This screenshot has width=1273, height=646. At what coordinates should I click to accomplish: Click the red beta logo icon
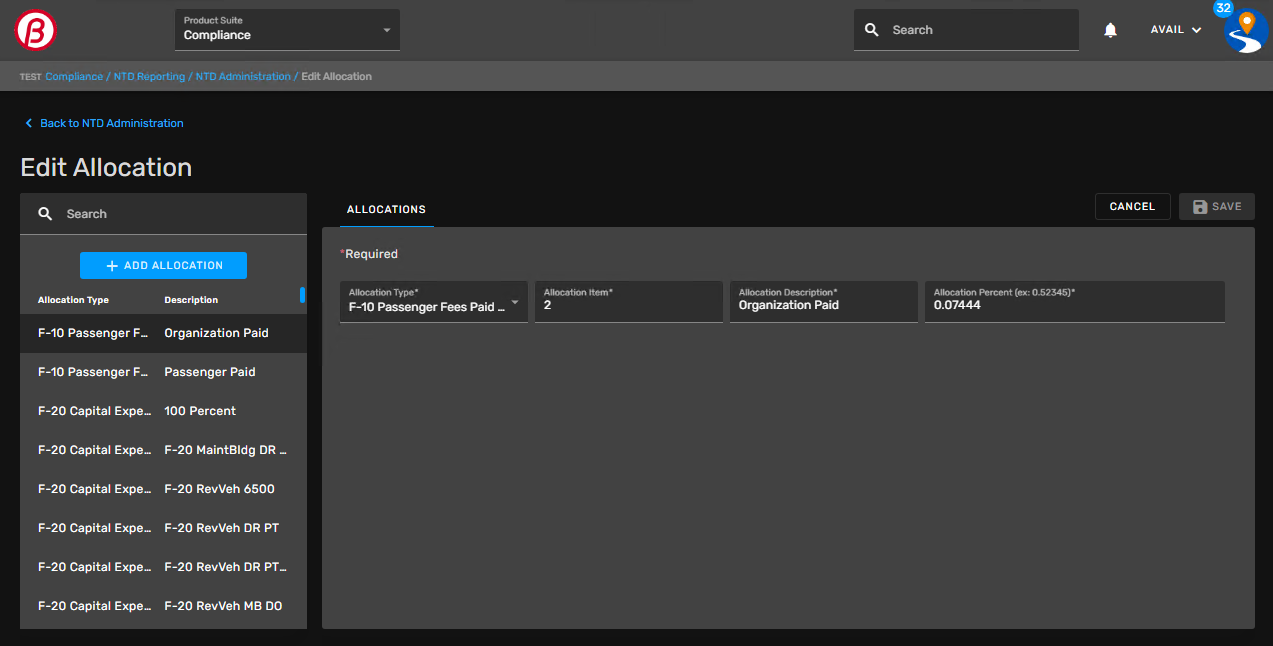(36, 30)
